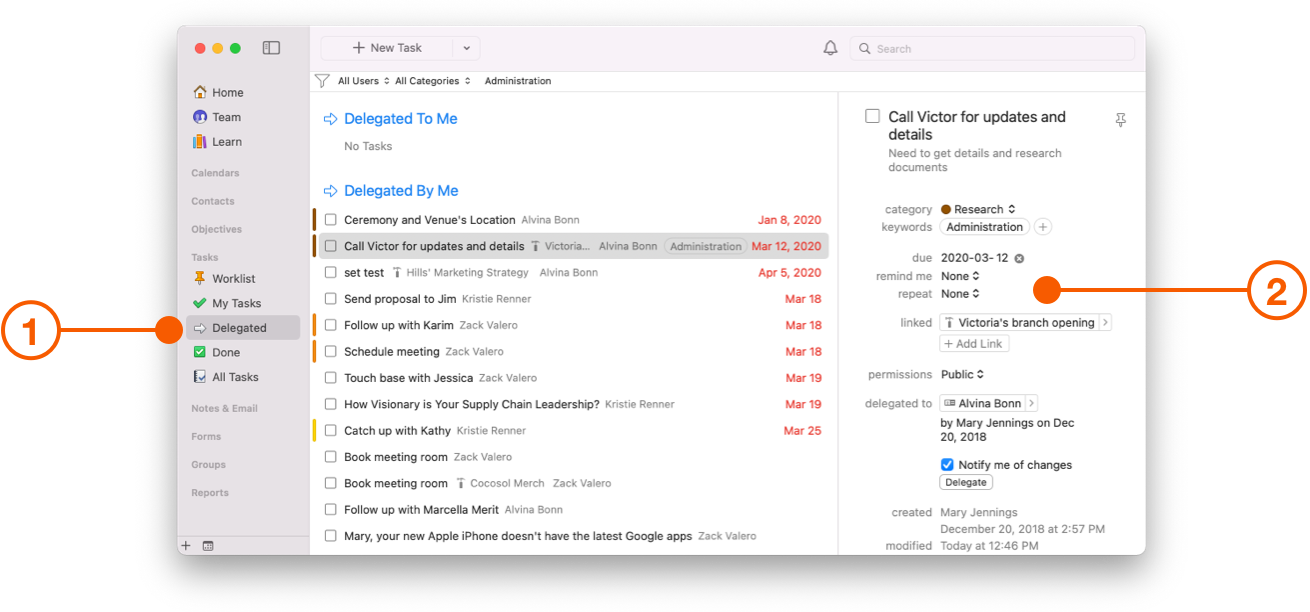The height and width of the screenshot is (612, 1310).
Task: Open the All Users filter dropdown
Action: tap(361, 80)
